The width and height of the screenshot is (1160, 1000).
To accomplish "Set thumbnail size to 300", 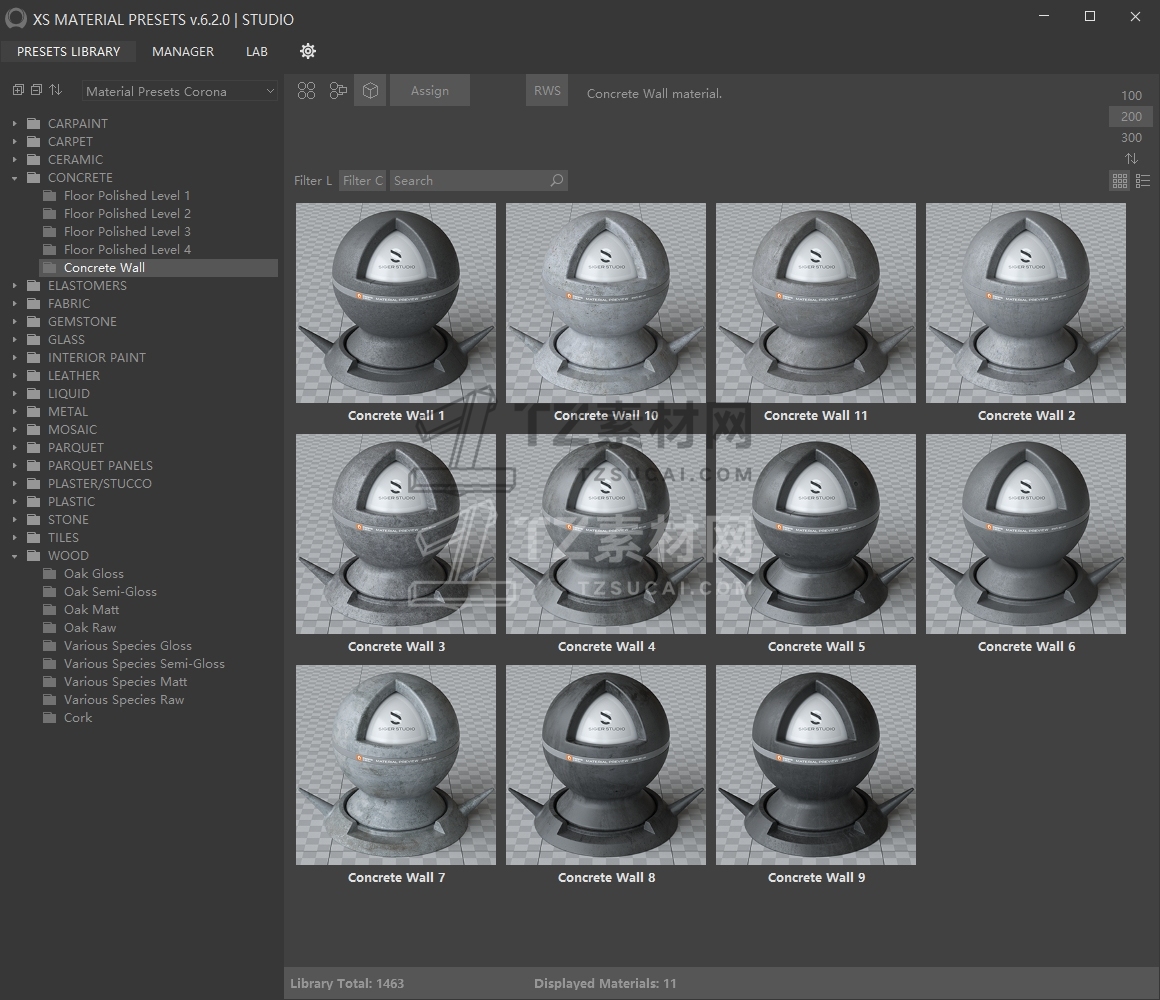I will pos(1131,138).
